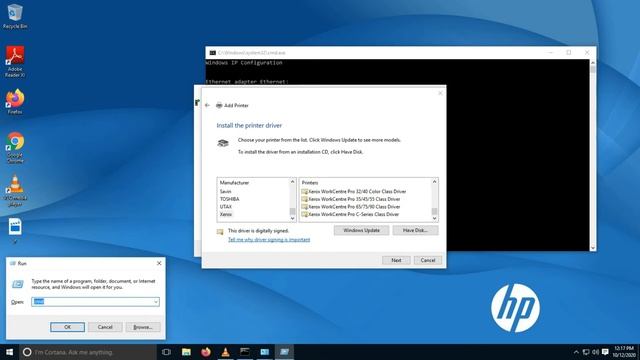Maximize the Command Prompt window
This screenshot has height=360, width=640.
[569, 53]
